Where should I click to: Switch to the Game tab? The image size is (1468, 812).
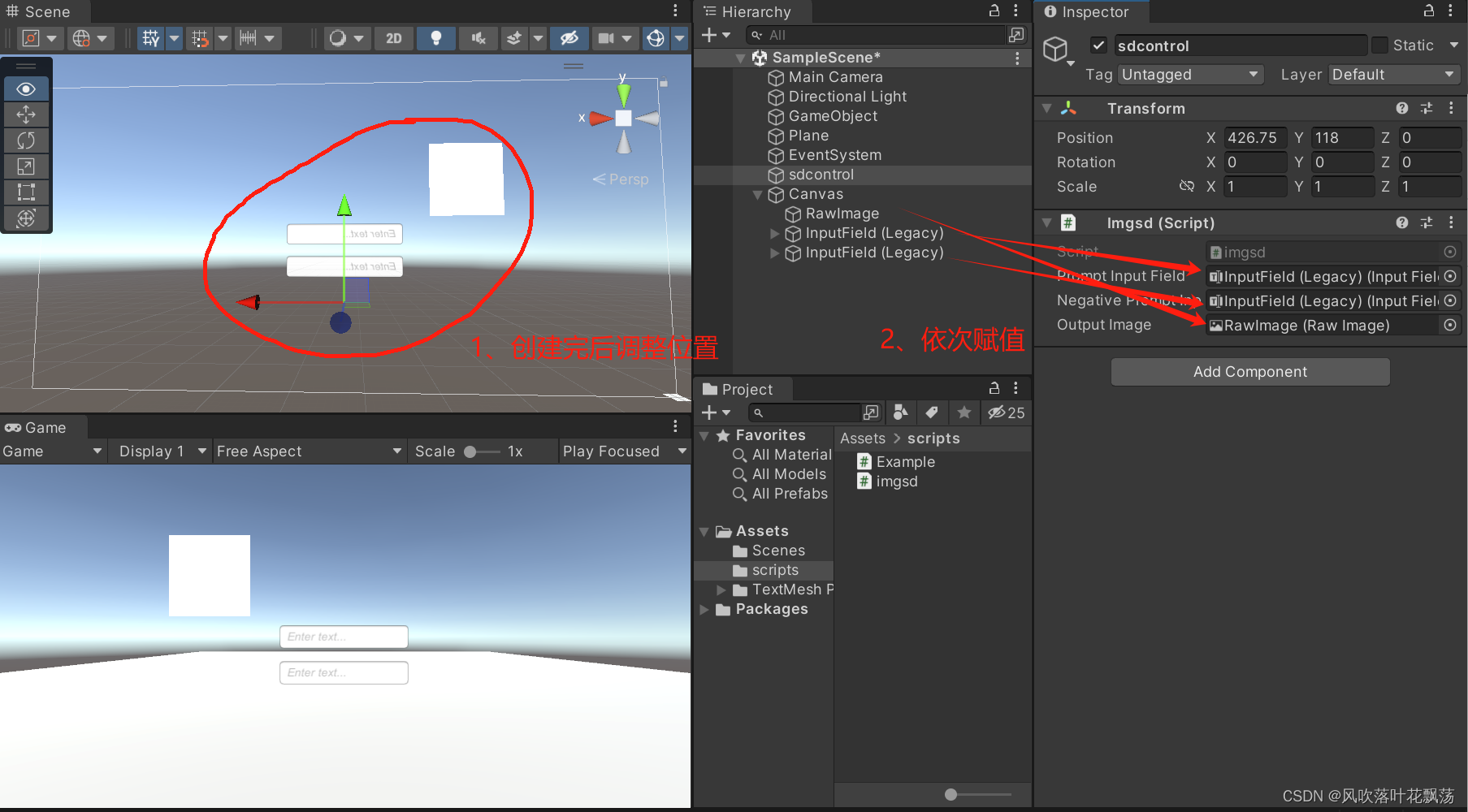pos(36,427)
